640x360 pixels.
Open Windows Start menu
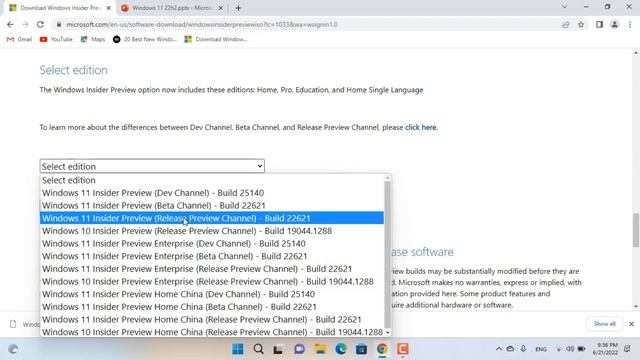pyautogui.click(x=238, y=349)
